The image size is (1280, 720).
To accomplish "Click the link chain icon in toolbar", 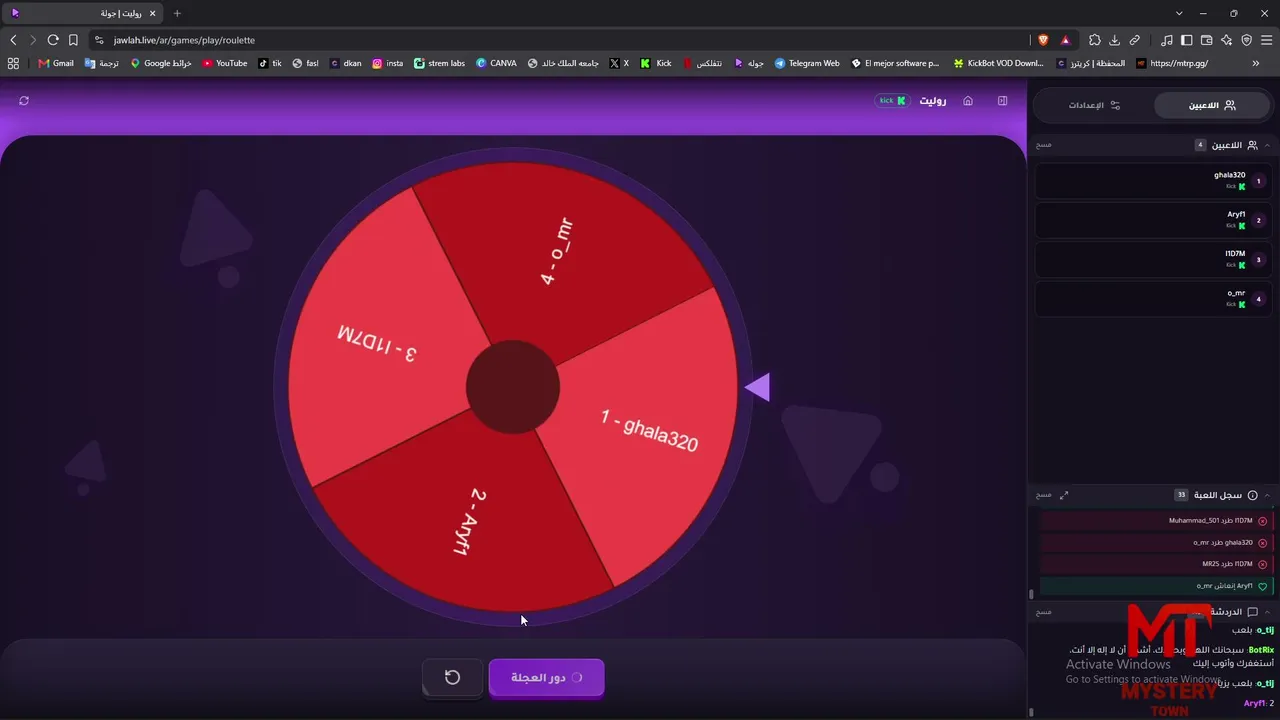I will [1135, 40].
